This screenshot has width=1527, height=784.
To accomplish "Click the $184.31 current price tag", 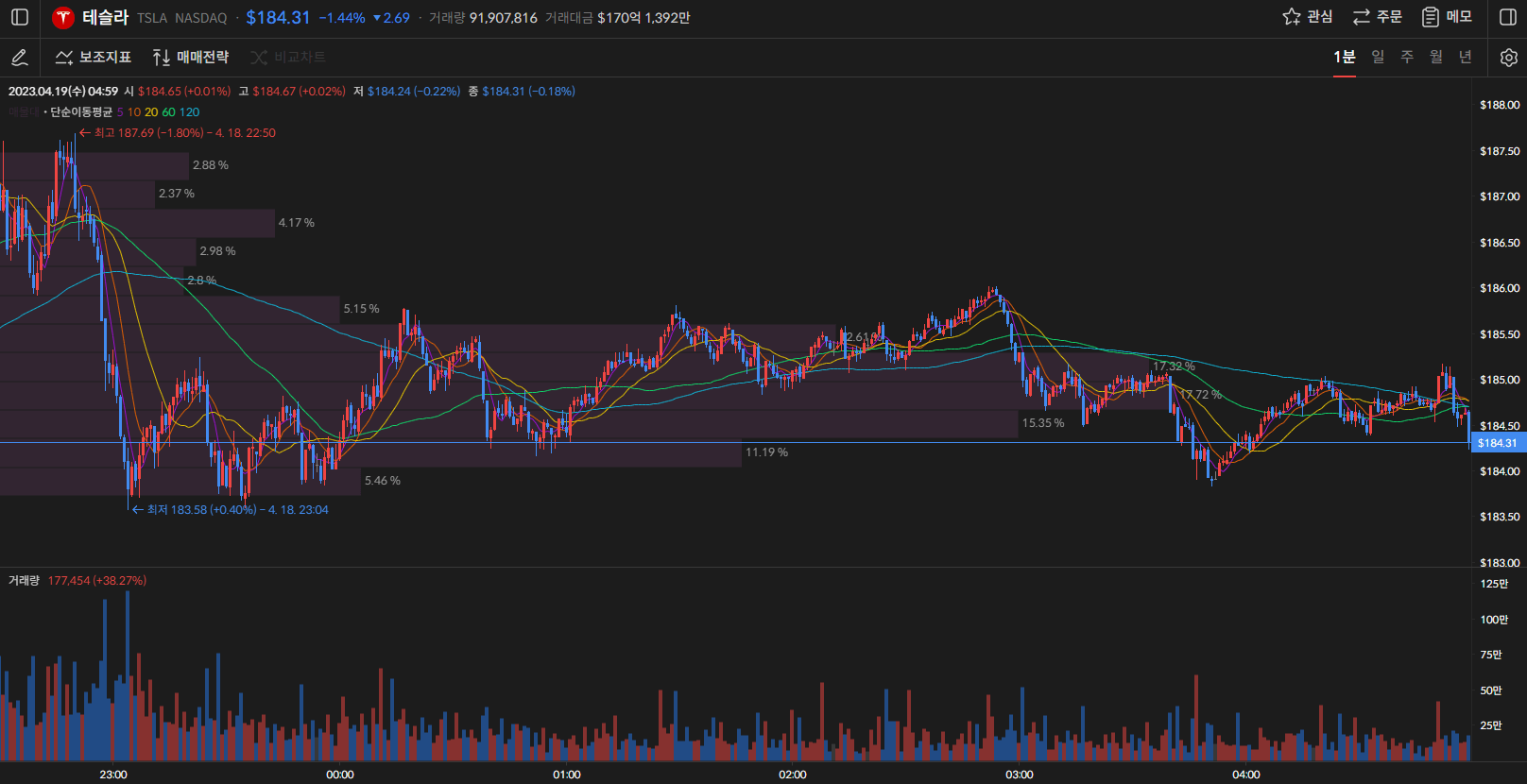I will [1498, 443].
